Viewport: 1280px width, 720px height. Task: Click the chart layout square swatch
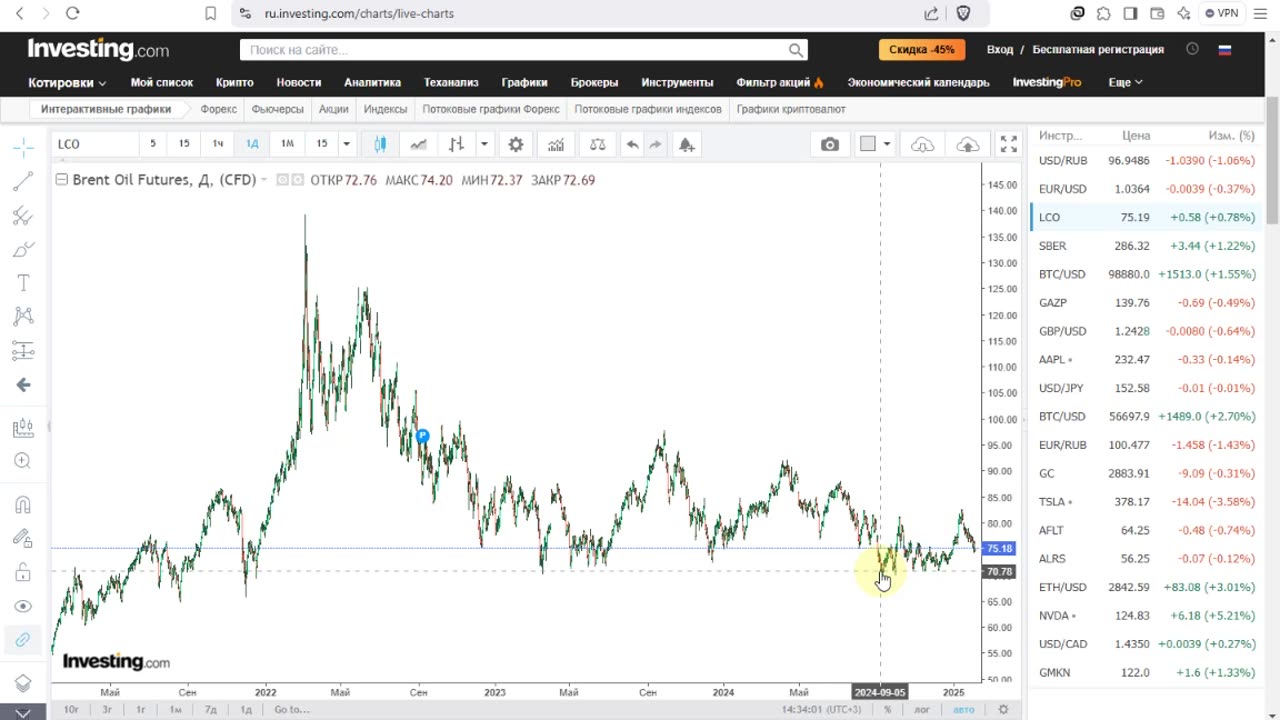(x=868, y=144)
